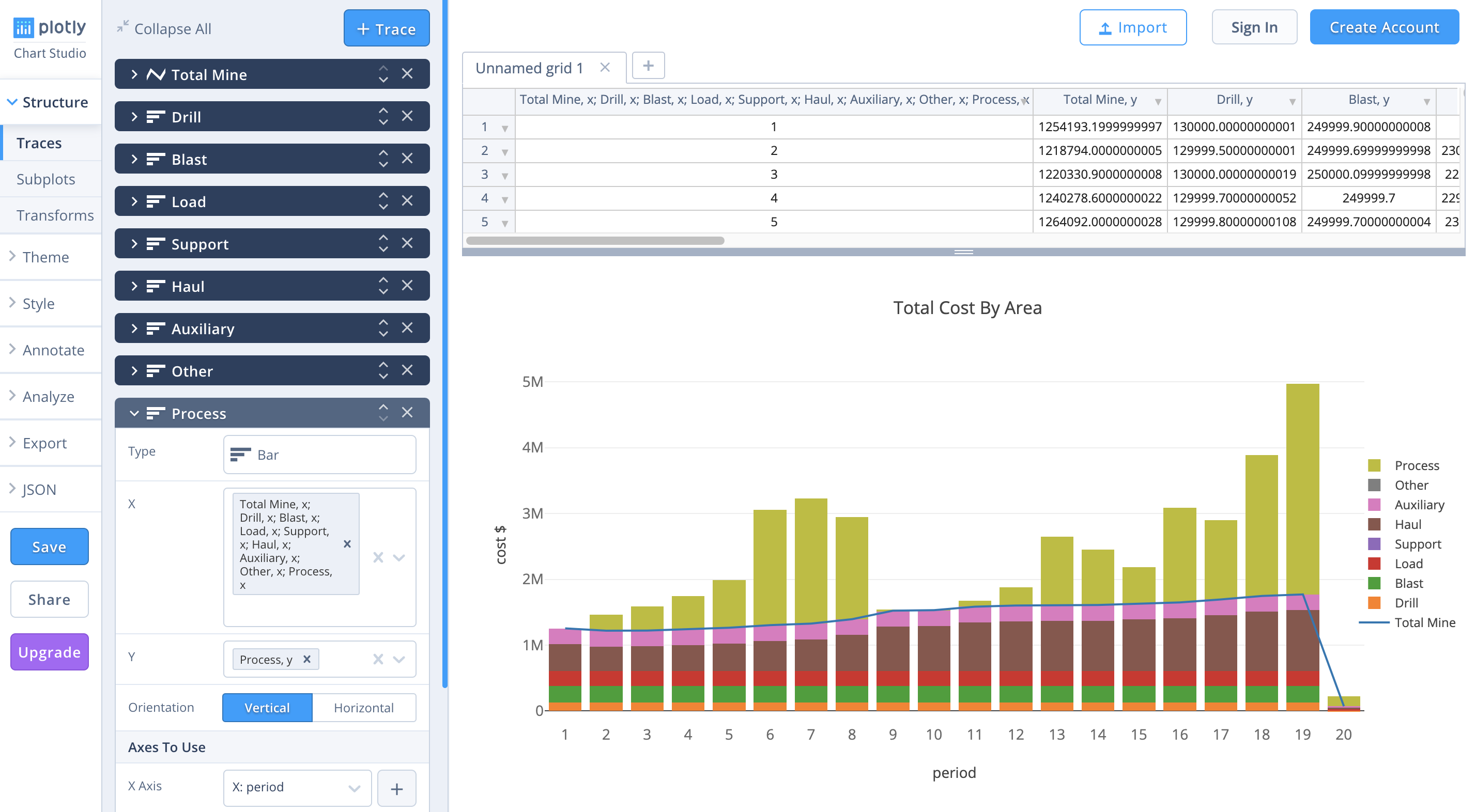Expand the Support trace panel

click(135, 243)
